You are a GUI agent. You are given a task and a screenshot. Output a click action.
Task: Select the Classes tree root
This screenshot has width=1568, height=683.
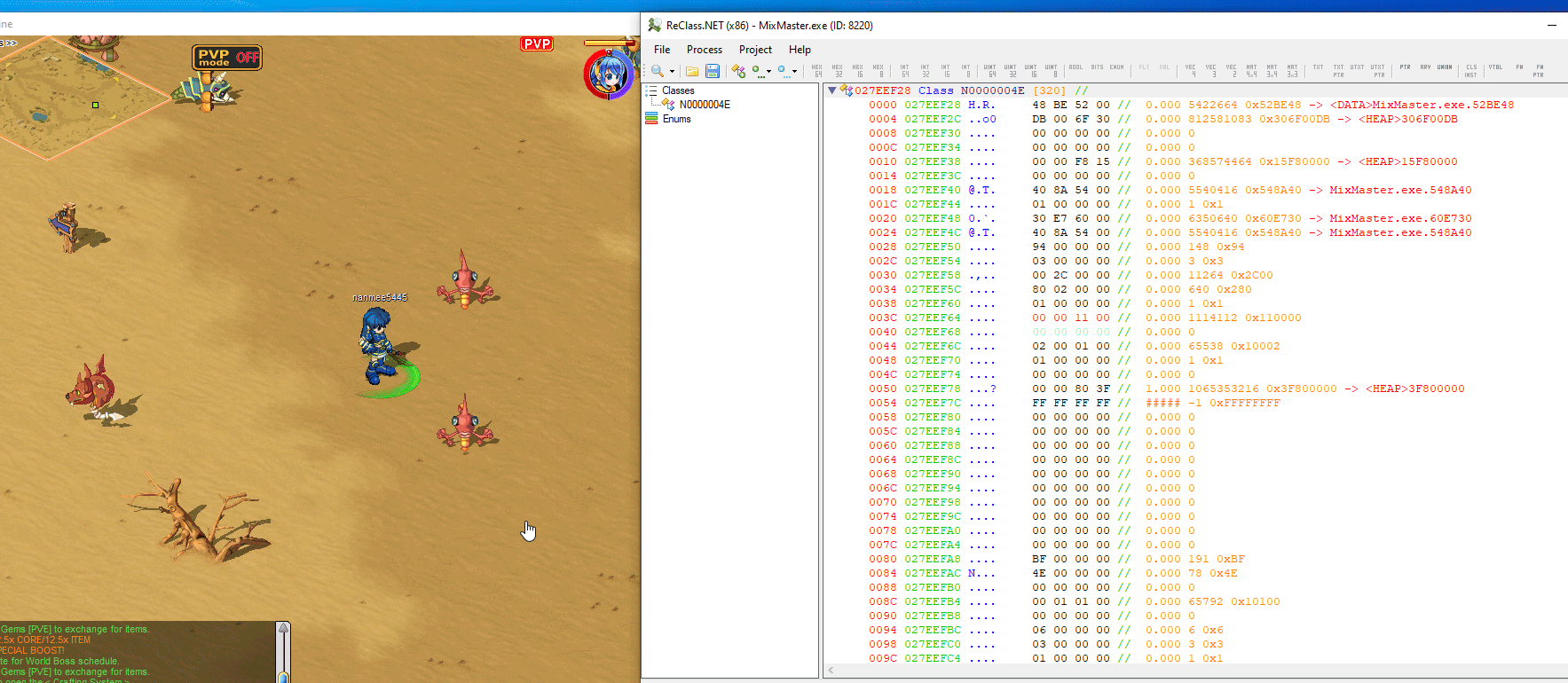tap(678, 90)
